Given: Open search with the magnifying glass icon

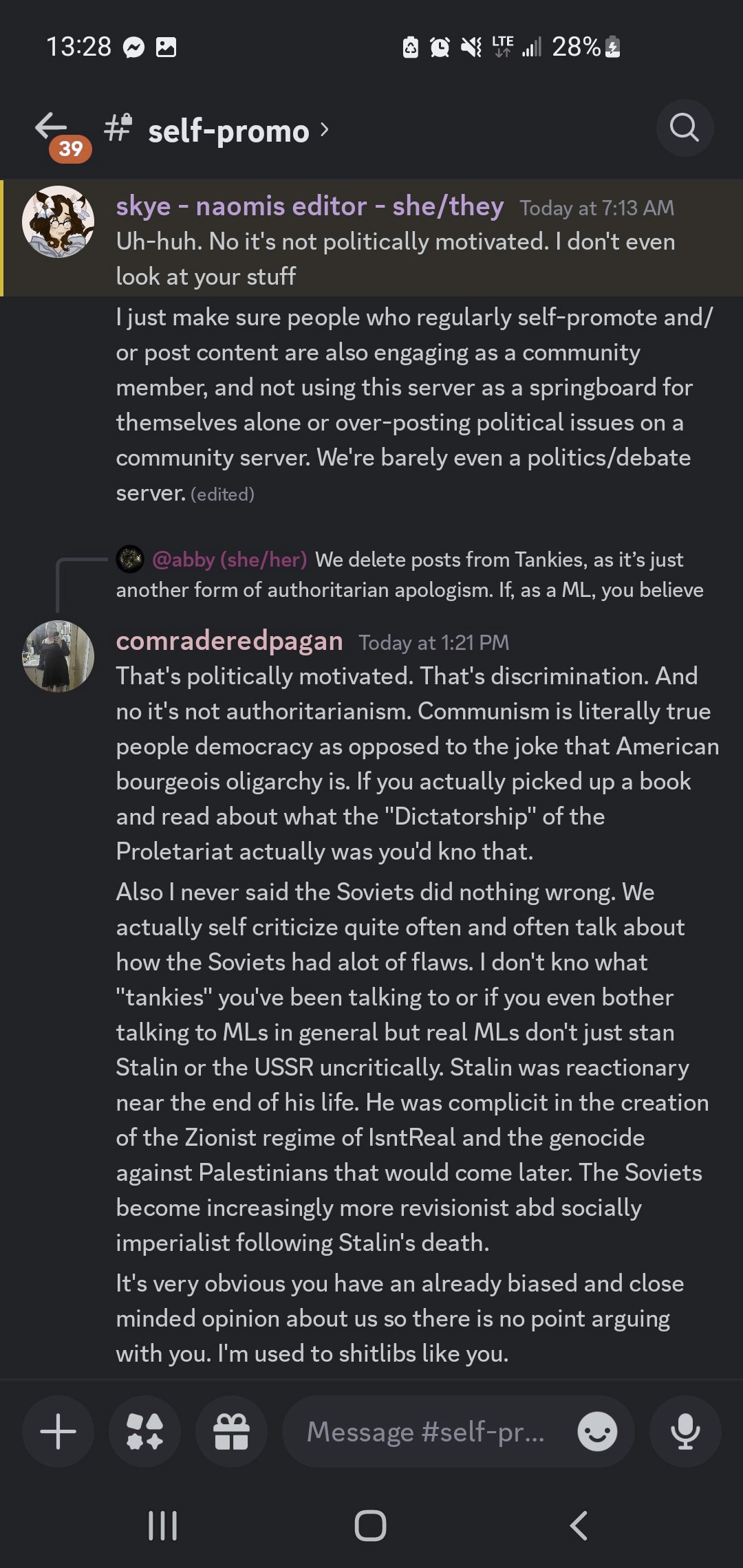Looking at the screenshot, I should coord(684,128).
